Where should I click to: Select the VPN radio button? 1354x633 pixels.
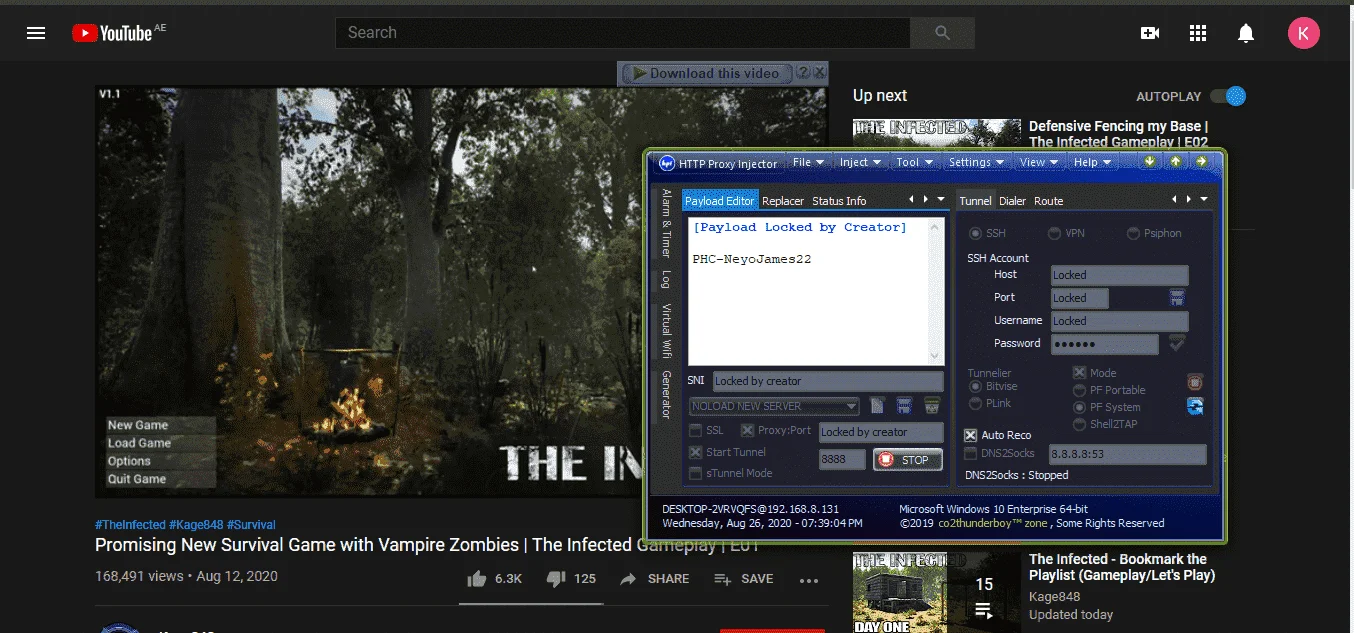click(x=1054, y=233)
